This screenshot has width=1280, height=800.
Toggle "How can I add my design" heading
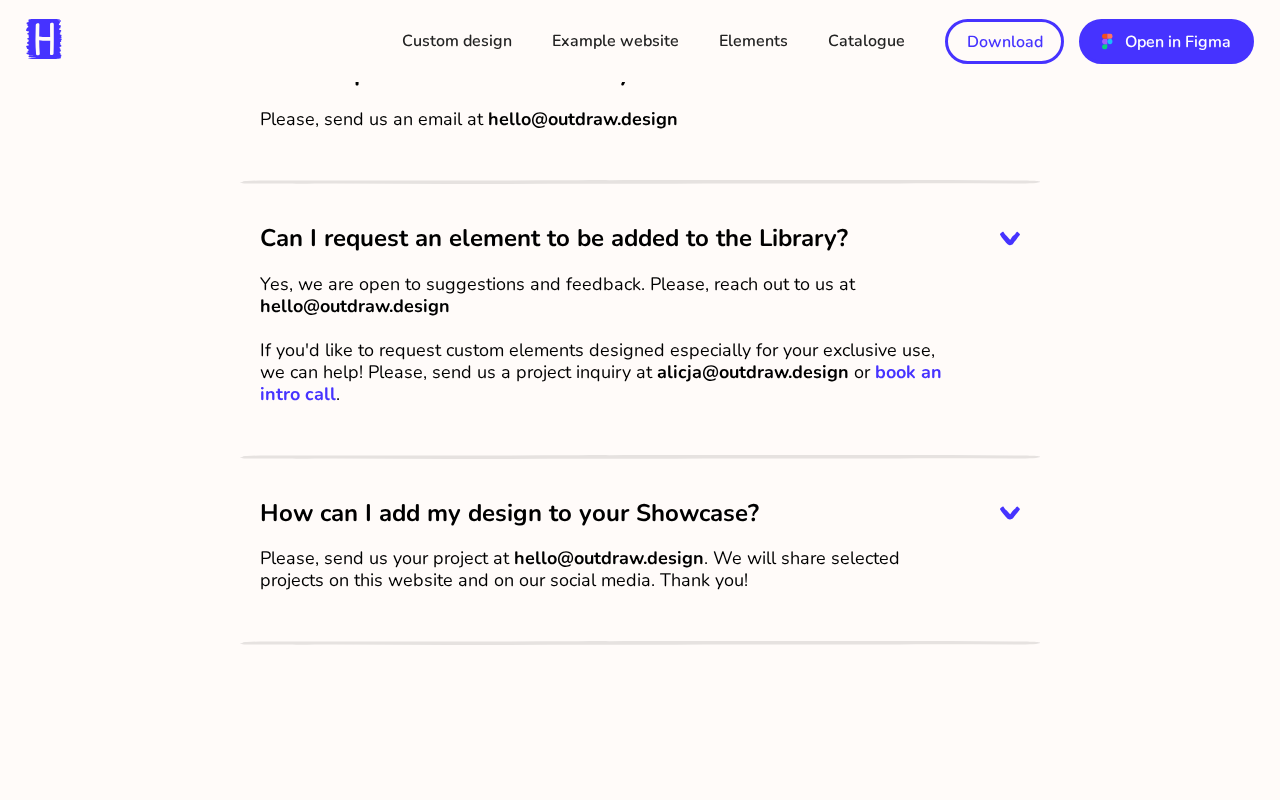[510, 513]
